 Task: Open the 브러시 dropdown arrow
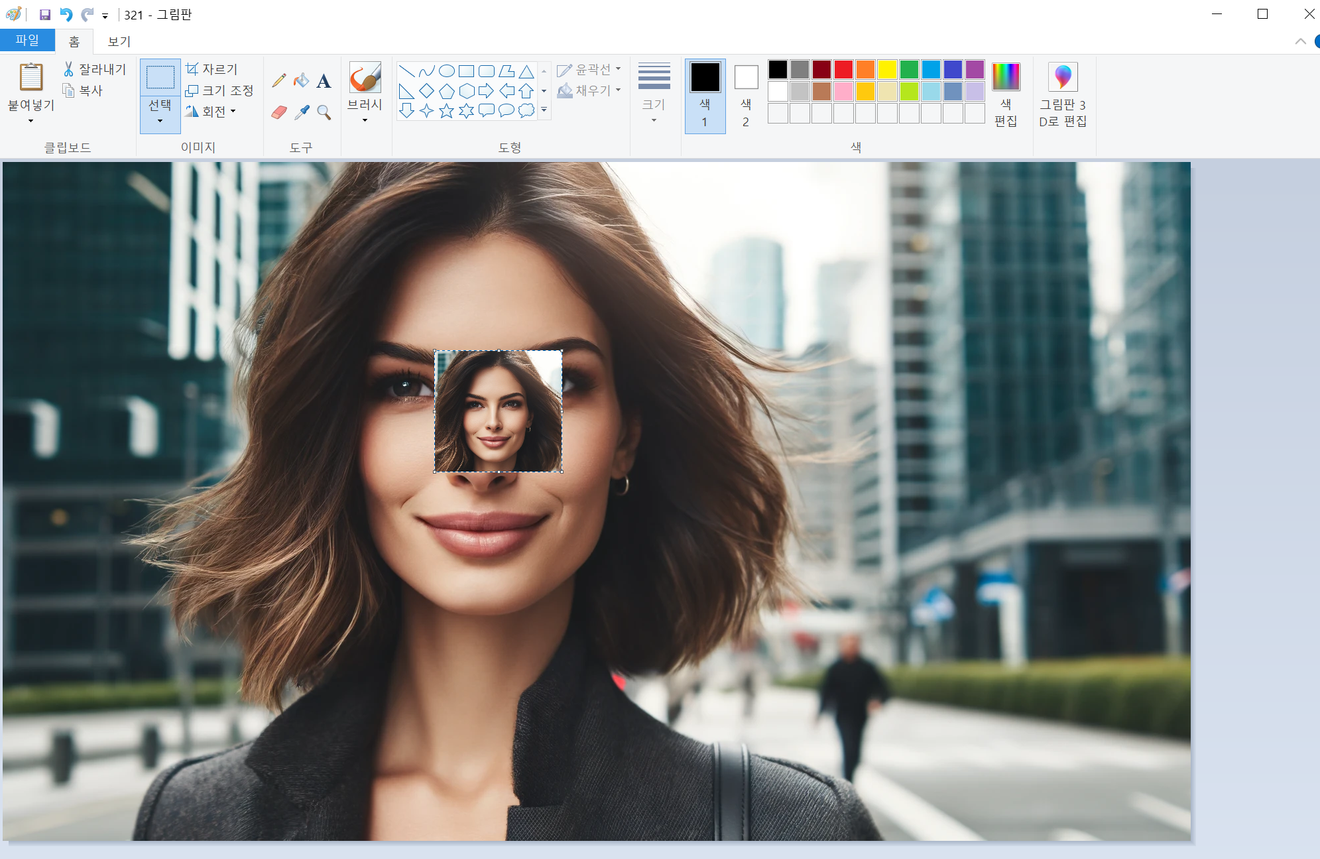tap(365, 121)
